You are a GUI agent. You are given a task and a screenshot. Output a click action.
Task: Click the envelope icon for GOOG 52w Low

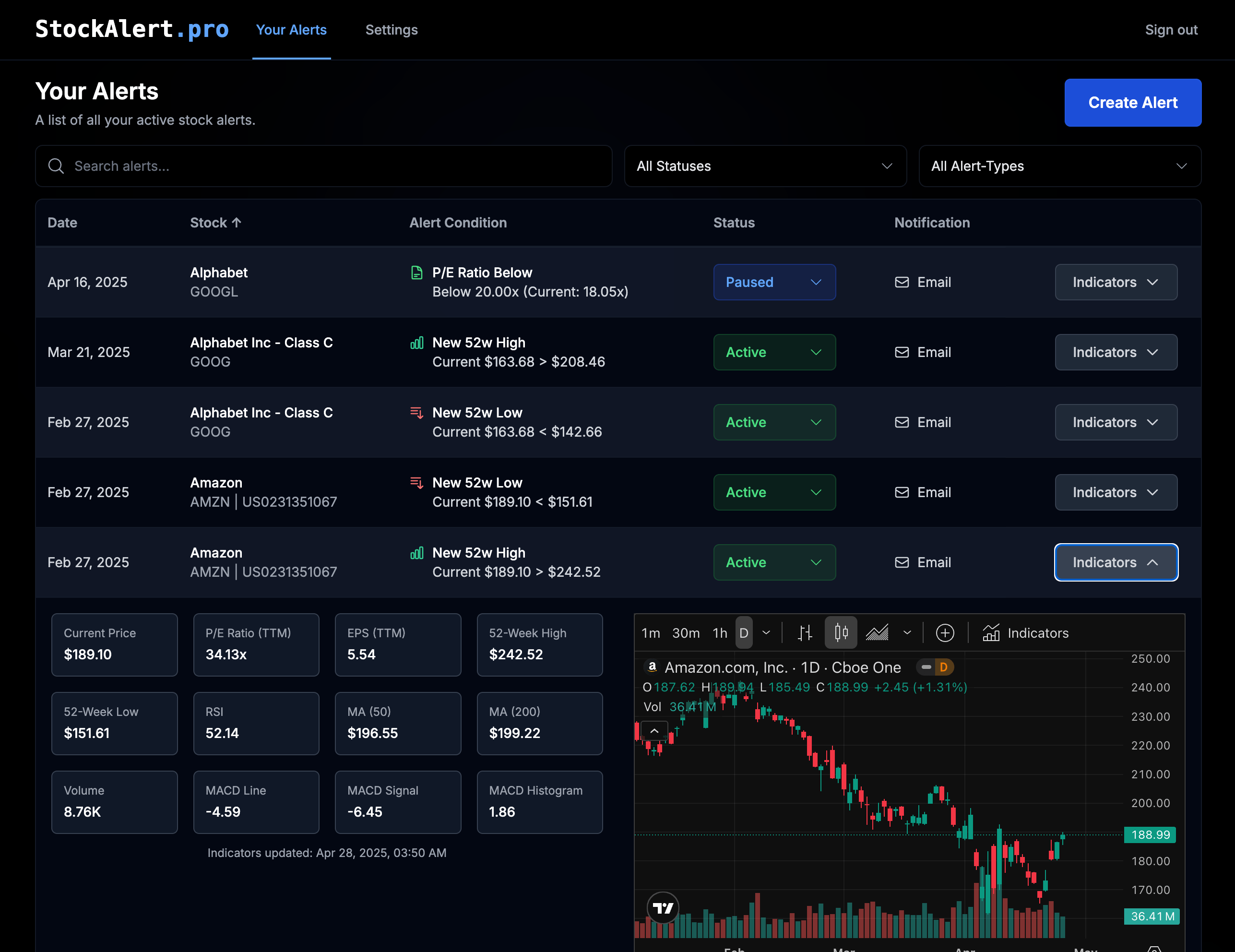902,423
